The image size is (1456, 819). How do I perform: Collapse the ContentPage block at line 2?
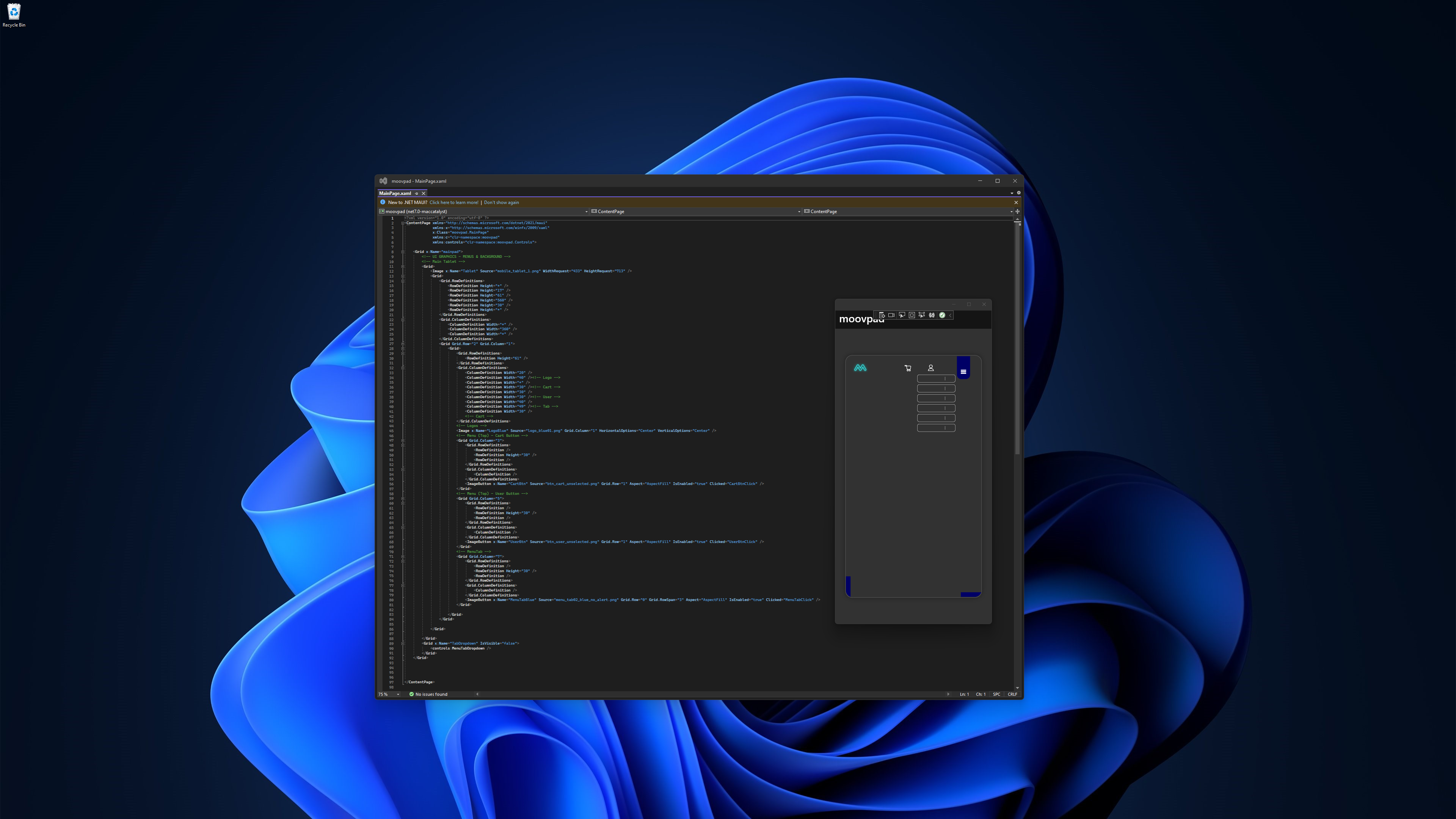point(403,223)
